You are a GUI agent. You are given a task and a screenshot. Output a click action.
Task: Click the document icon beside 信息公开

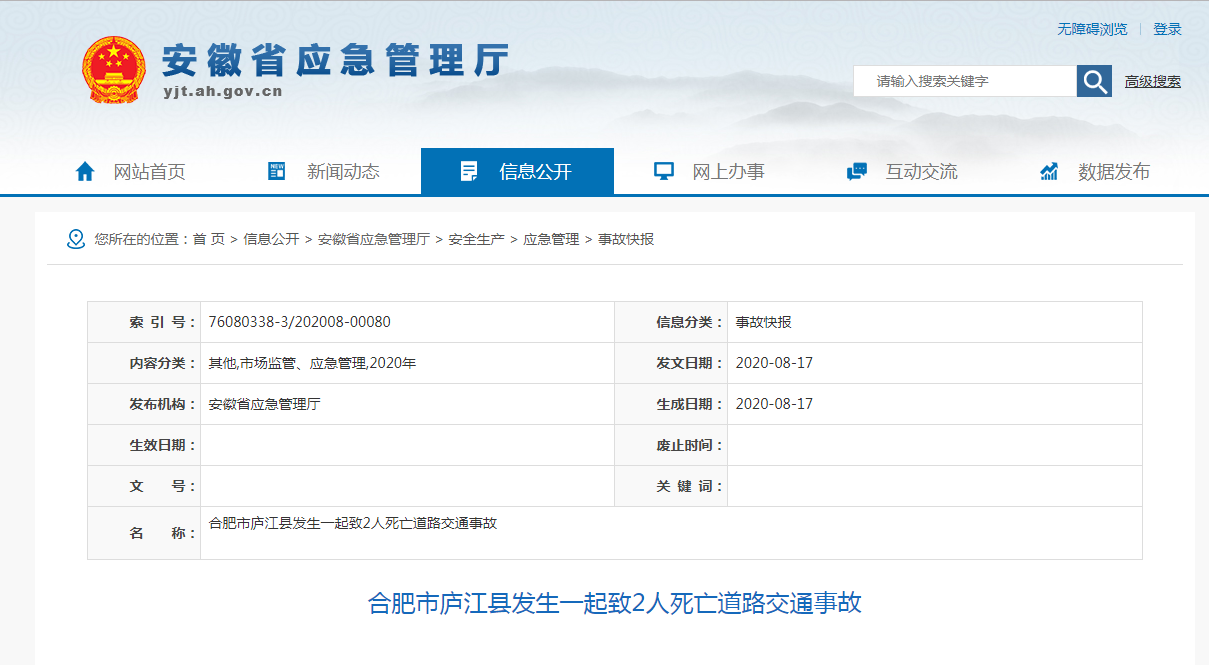[468, 171]
